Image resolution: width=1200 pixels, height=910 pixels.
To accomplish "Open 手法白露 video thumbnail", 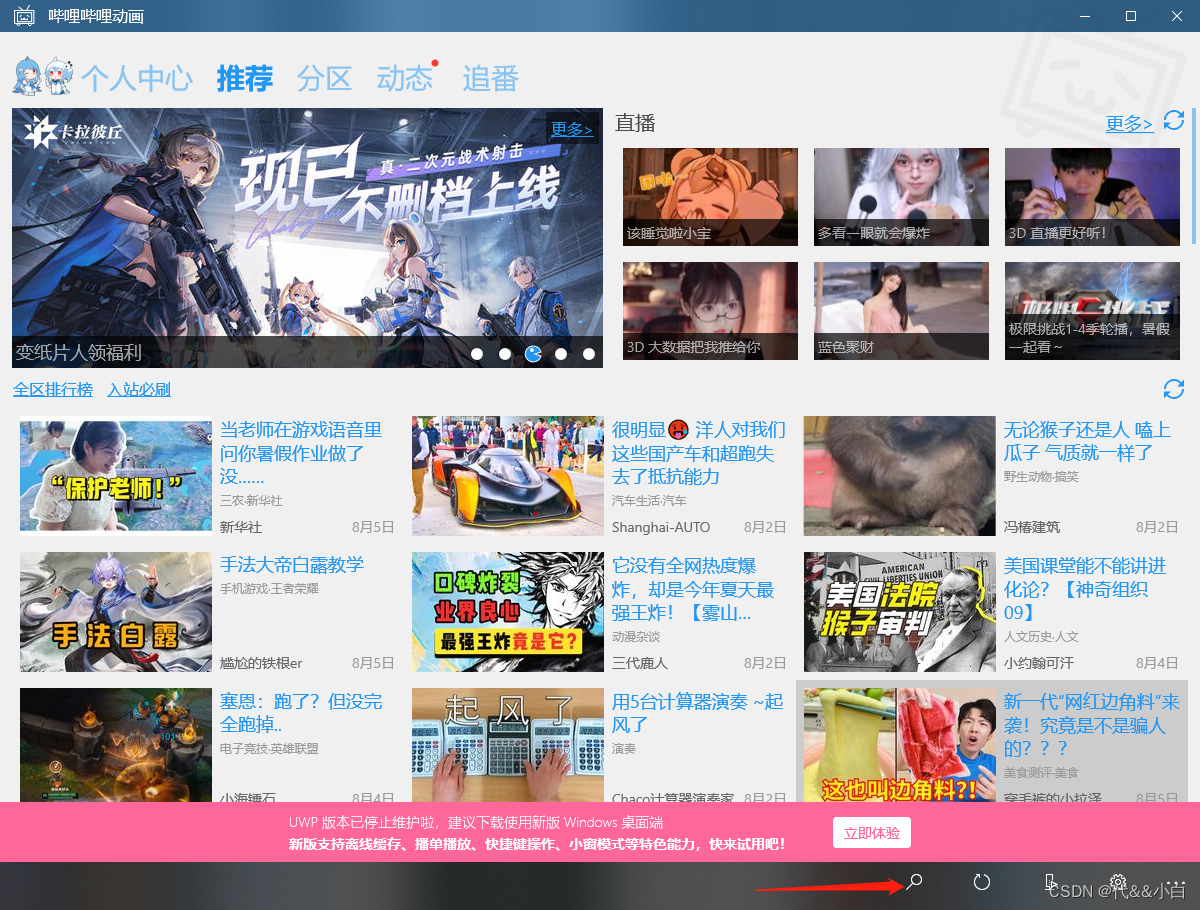I will pyautogui.click(x=116, y=612).
